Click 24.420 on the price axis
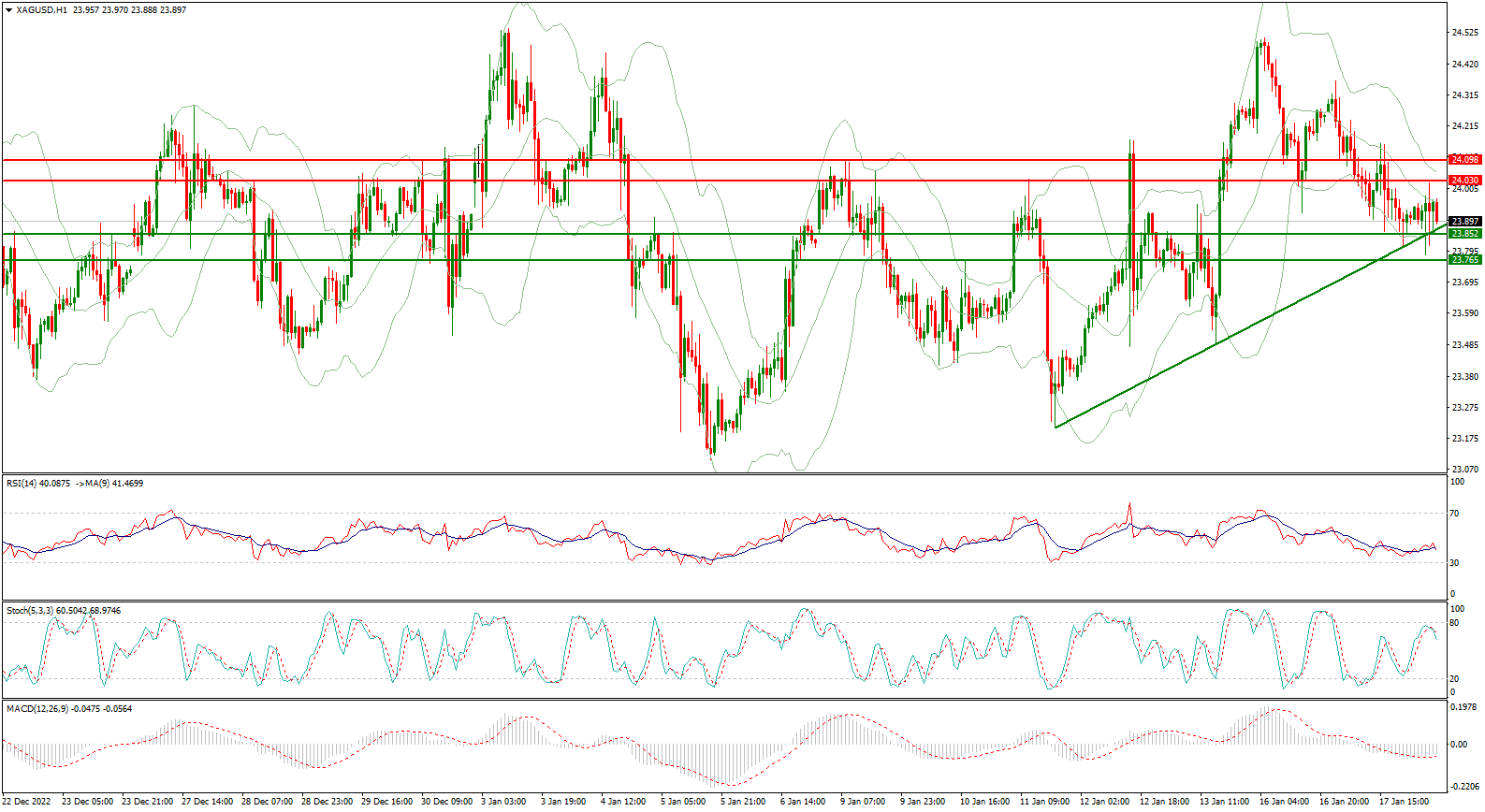The height and width of the screenshot is (812, 1485). point(1464,65)
